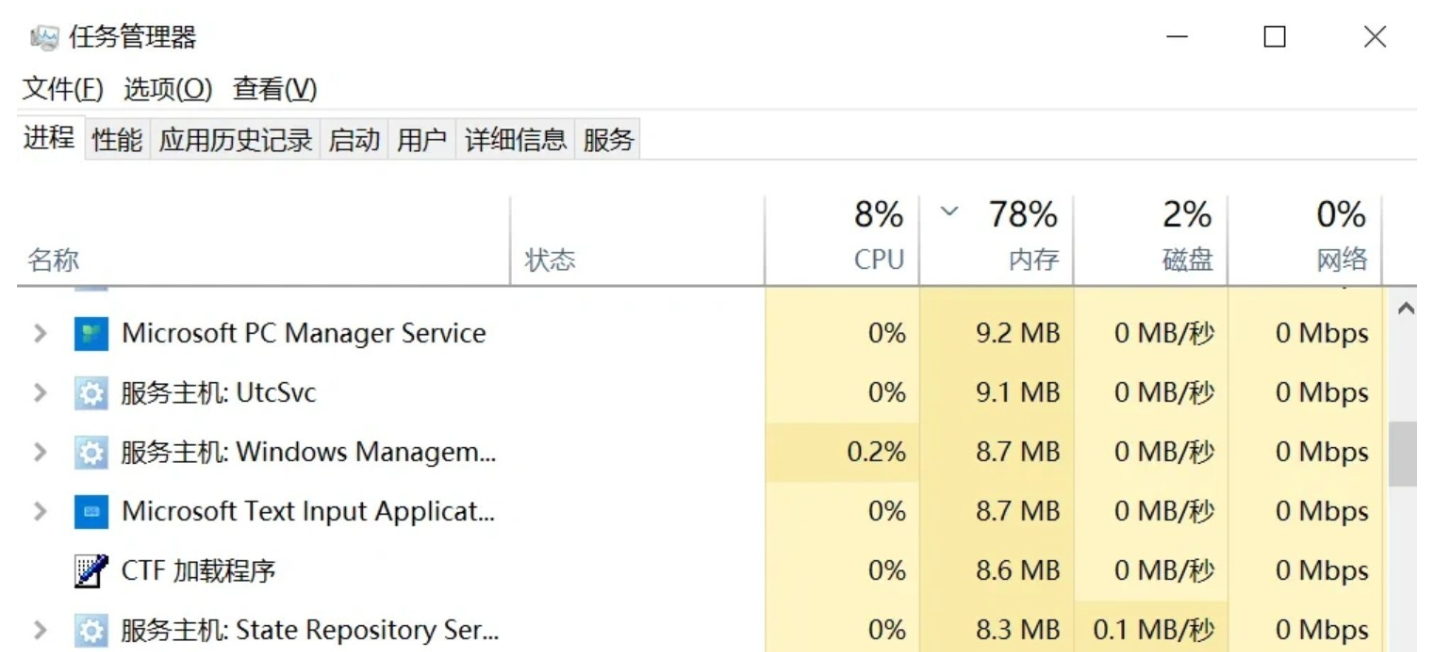
Task: Click the Microsoft Text Input Application icon
Action: pyautogui.click(x=91, y=512)
